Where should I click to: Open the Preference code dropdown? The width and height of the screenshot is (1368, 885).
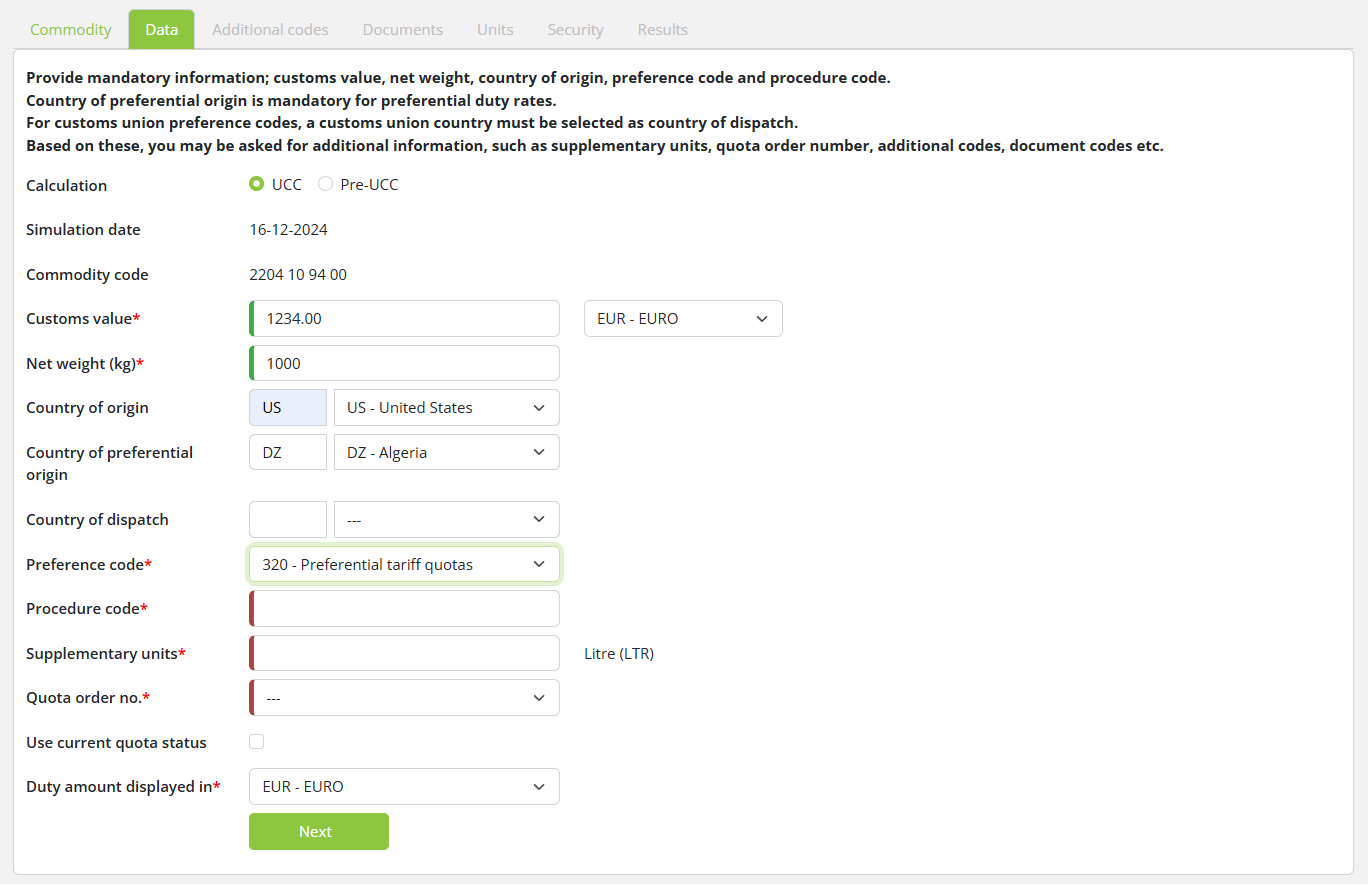click(x=404, y=565)
